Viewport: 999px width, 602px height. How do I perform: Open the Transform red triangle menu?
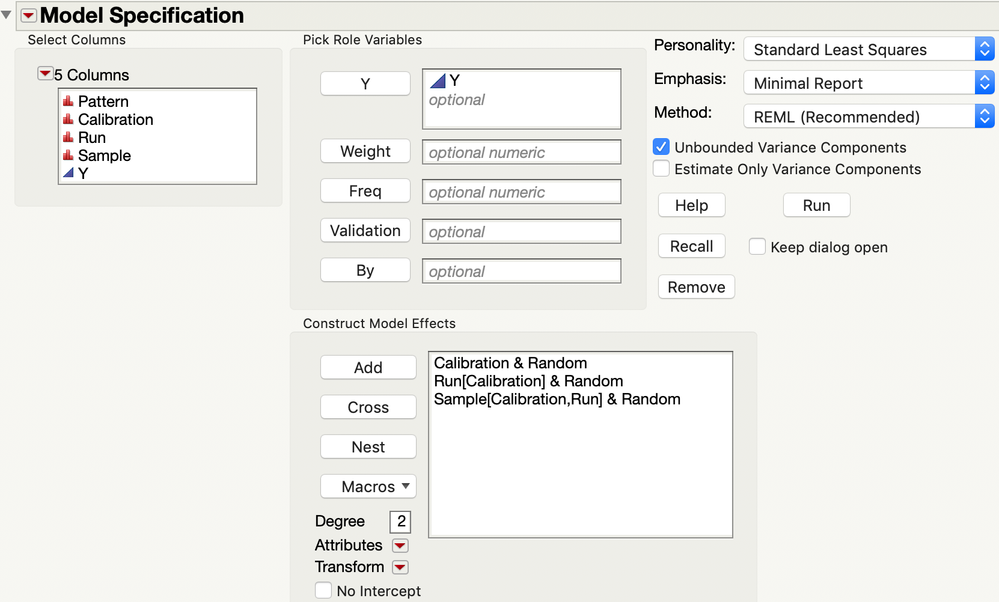tap(400, 567)
